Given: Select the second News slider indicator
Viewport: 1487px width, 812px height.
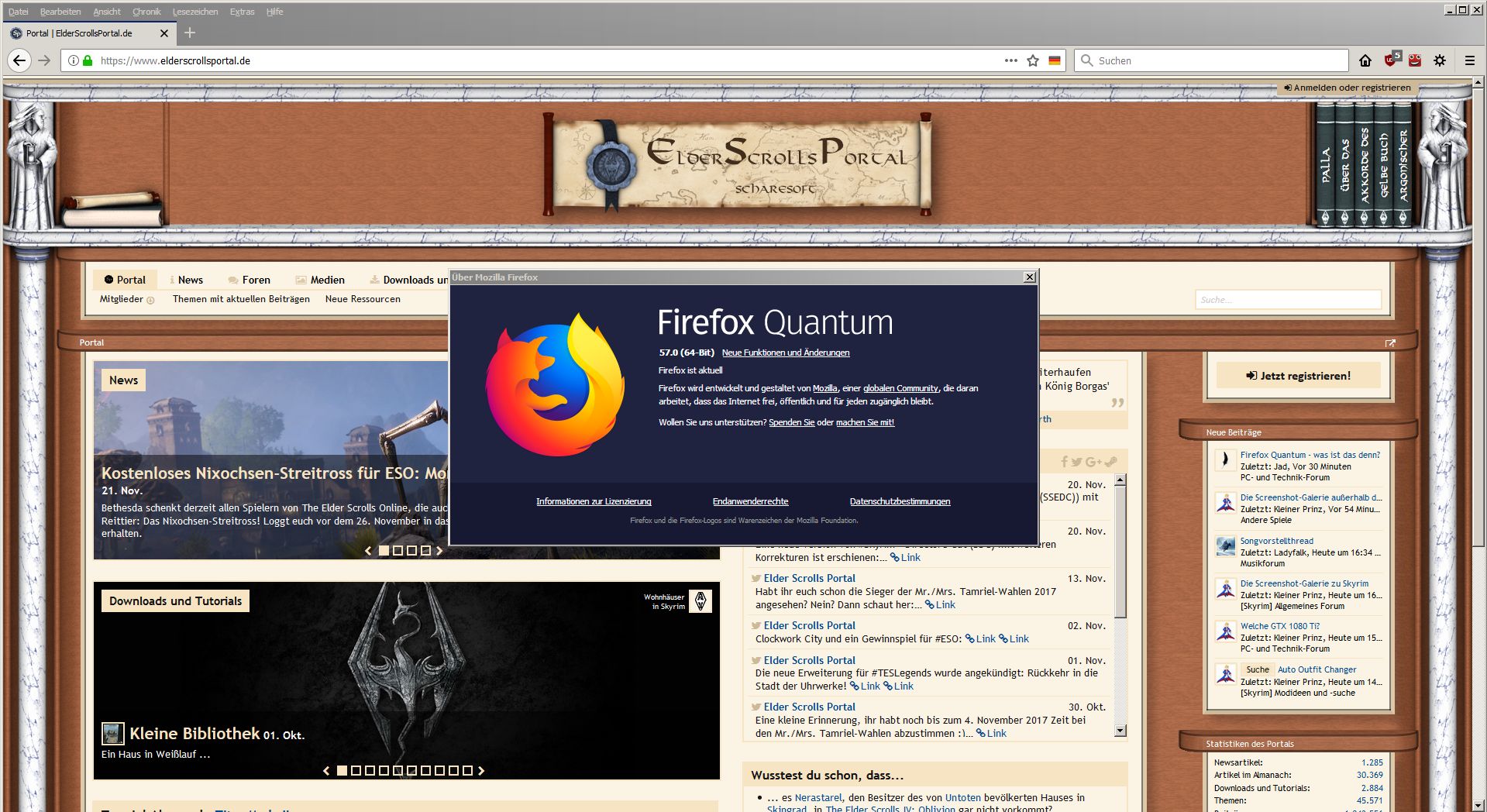Looking at the screenshot, I should point(398,551).
